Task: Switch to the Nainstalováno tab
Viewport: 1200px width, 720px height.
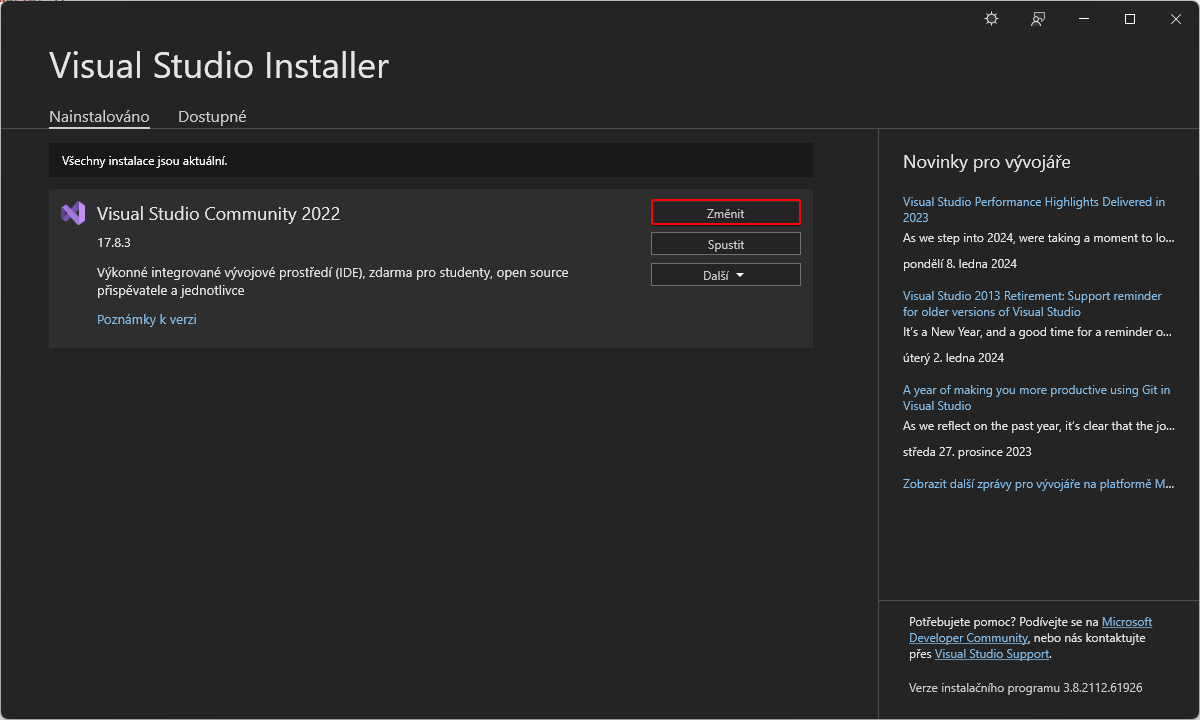Action: (x=99, y=116)
